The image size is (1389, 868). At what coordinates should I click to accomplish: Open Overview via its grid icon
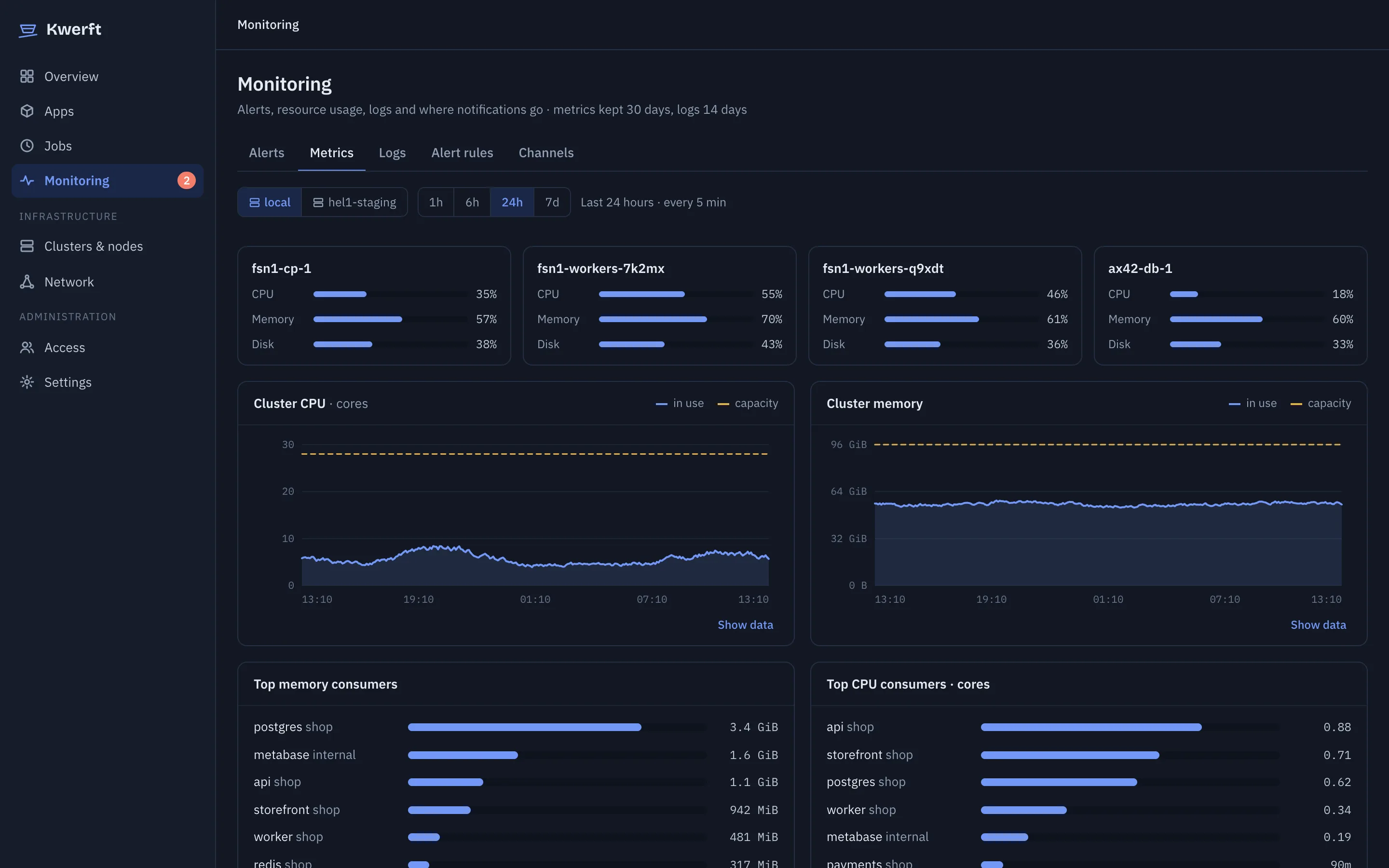(27, 76)
